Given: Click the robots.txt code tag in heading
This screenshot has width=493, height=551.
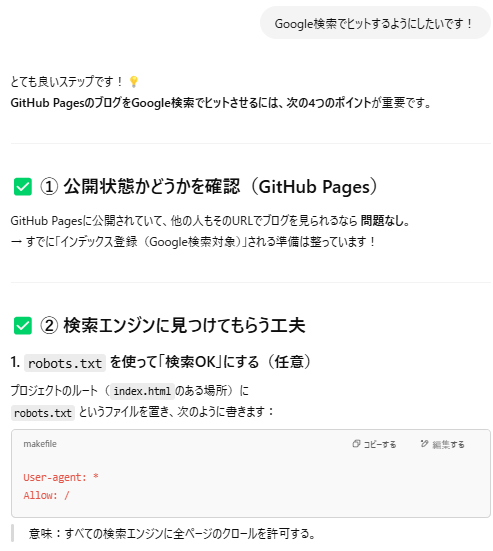Looking at the screenshot, I should tap(65, 363).
